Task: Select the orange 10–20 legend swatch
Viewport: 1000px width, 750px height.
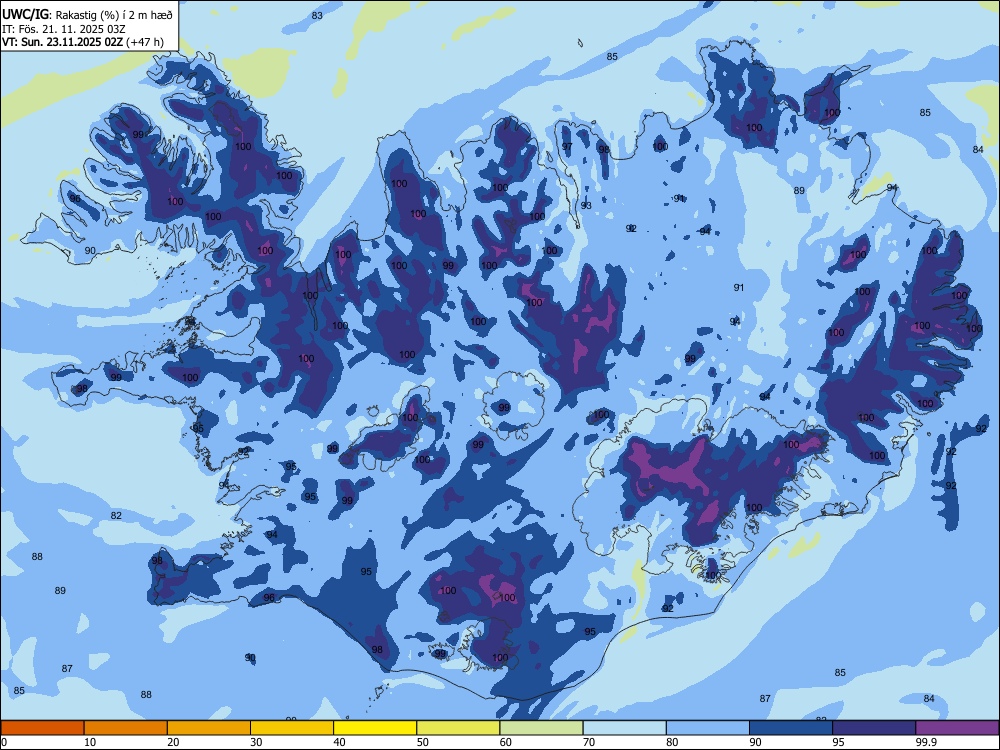Action: tap(126, 728)
